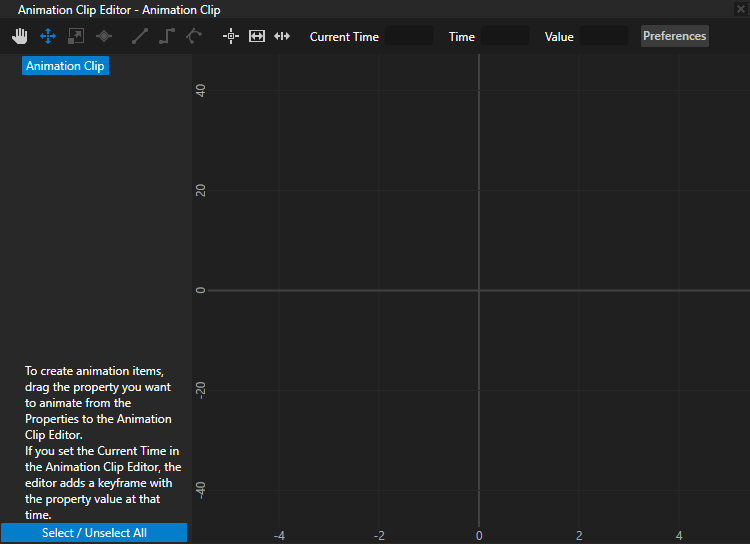
Task: Click the horizontal arrows with divider icon
Action: click(282, 36)
